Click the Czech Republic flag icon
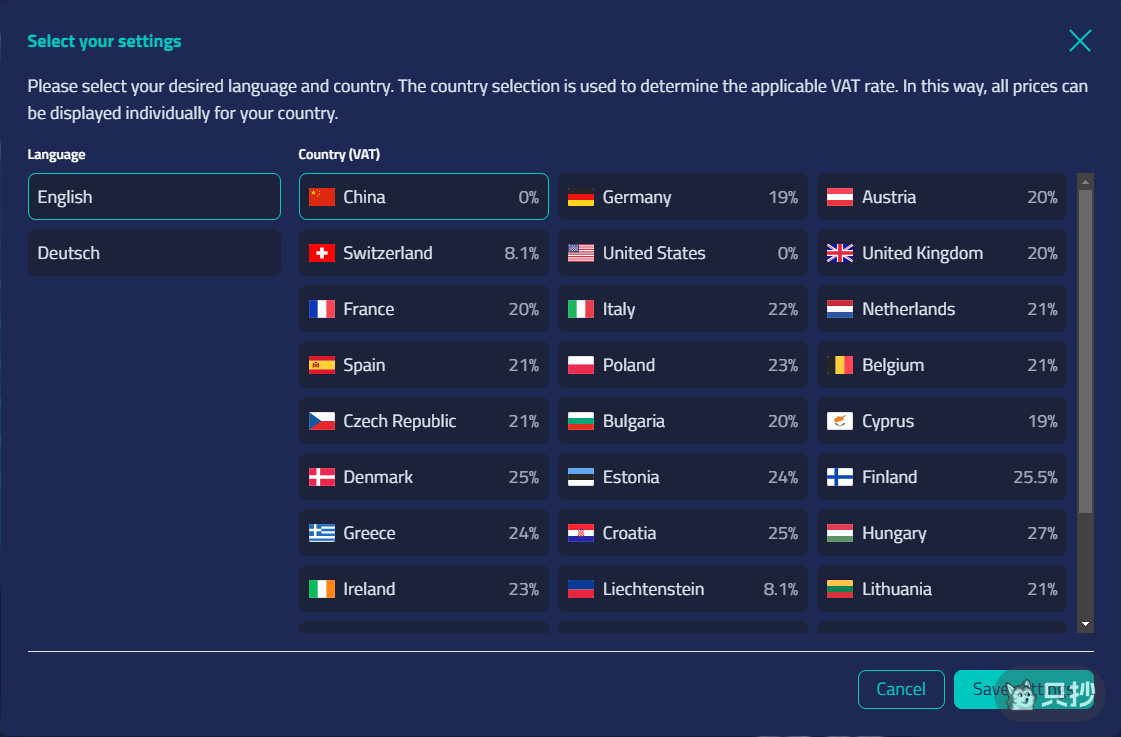1121x737 pixels. click(x=322, y=421)
